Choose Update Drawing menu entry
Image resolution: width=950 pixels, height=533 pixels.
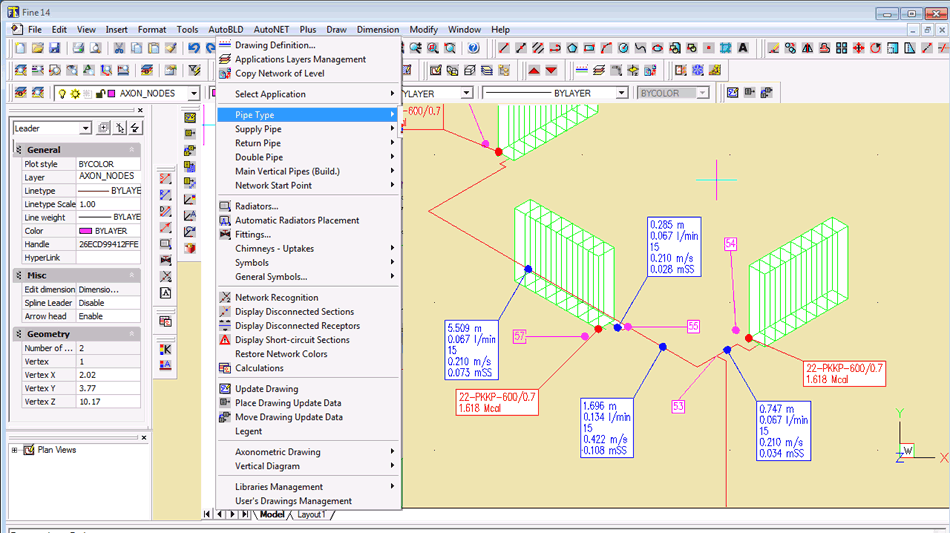click(309, 389)
